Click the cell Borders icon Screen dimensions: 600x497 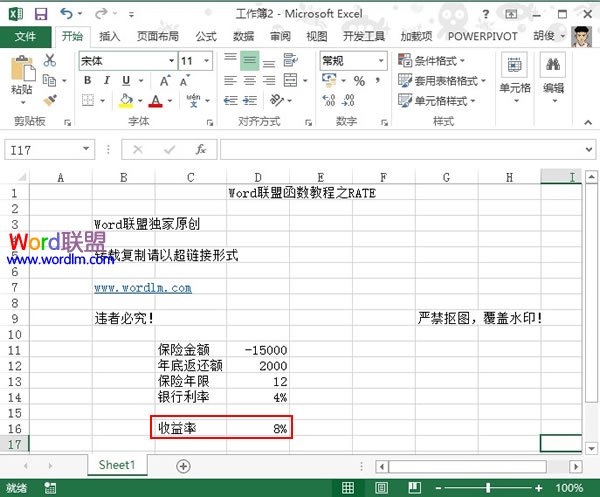[88, 101]
